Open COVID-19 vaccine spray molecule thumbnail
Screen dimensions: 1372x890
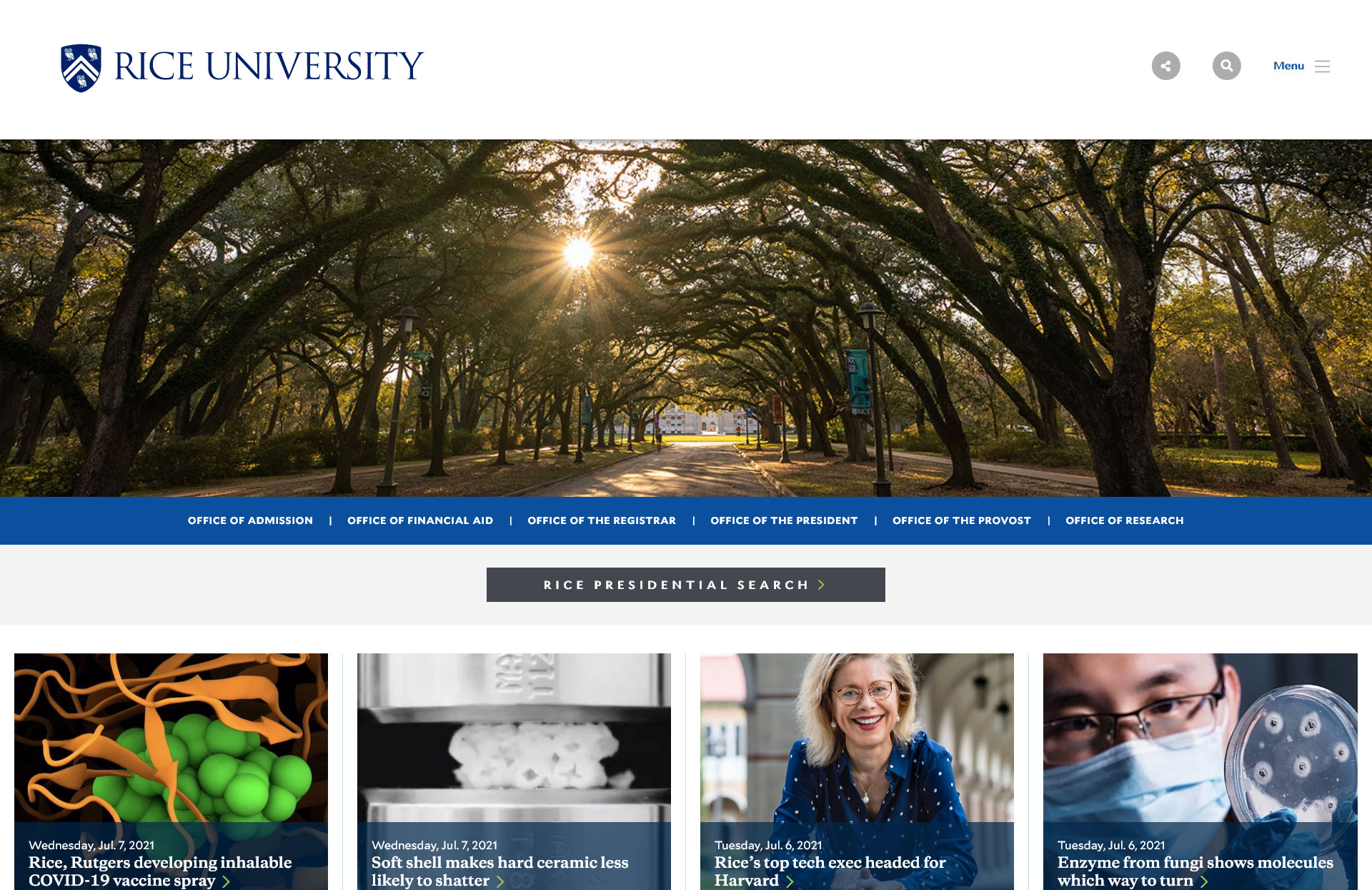coord(171,737)
